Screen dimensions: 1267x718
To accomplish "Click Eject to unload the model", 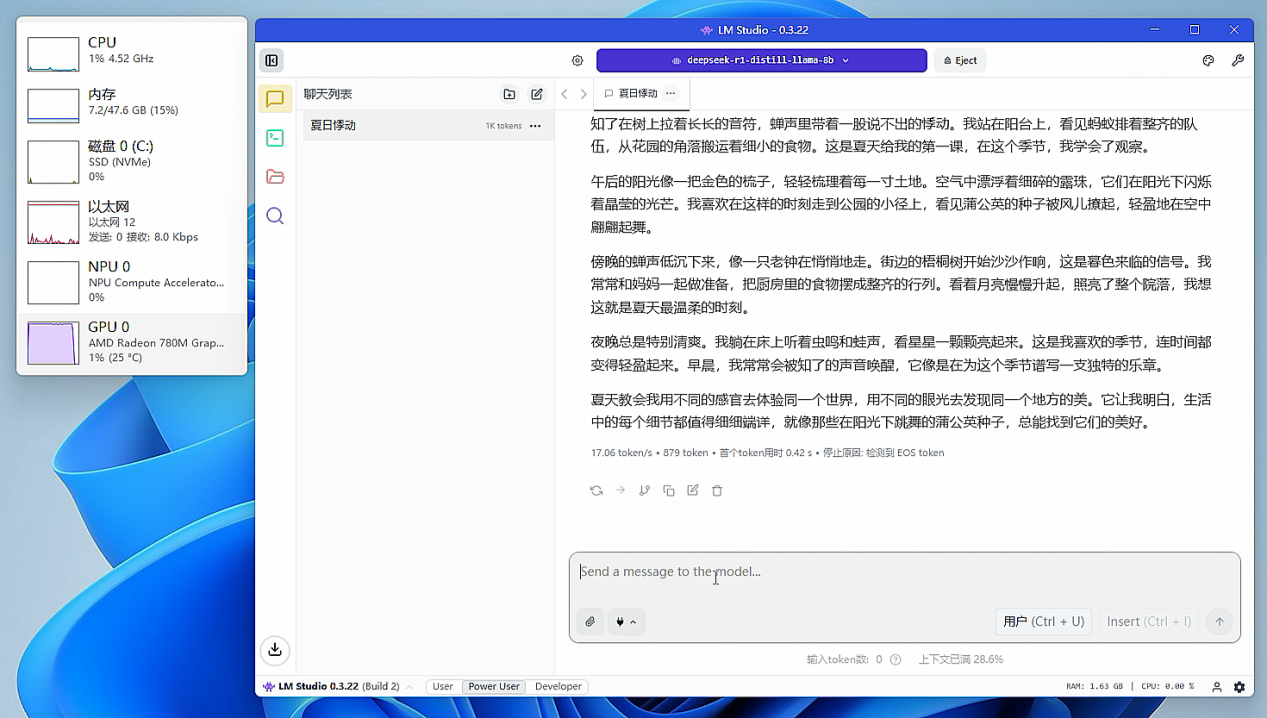I will [959, 60].
